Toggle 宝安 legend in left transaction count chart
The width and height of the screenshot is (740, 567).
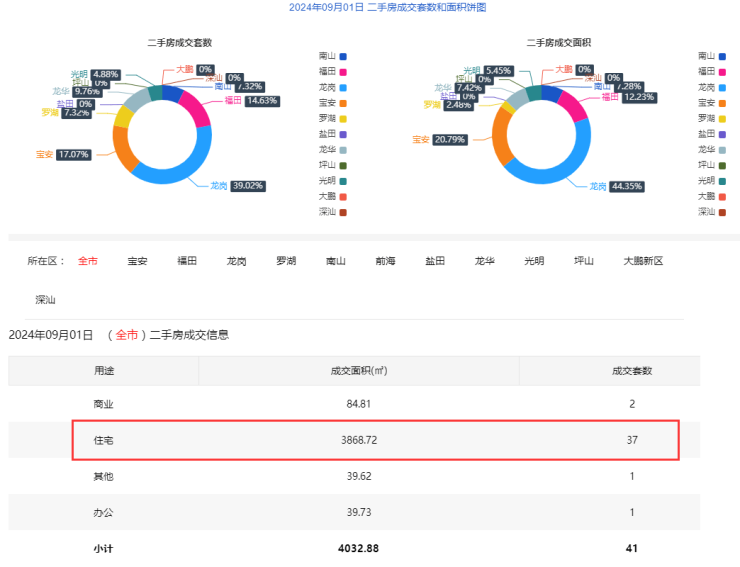click(x=334, y=103)
